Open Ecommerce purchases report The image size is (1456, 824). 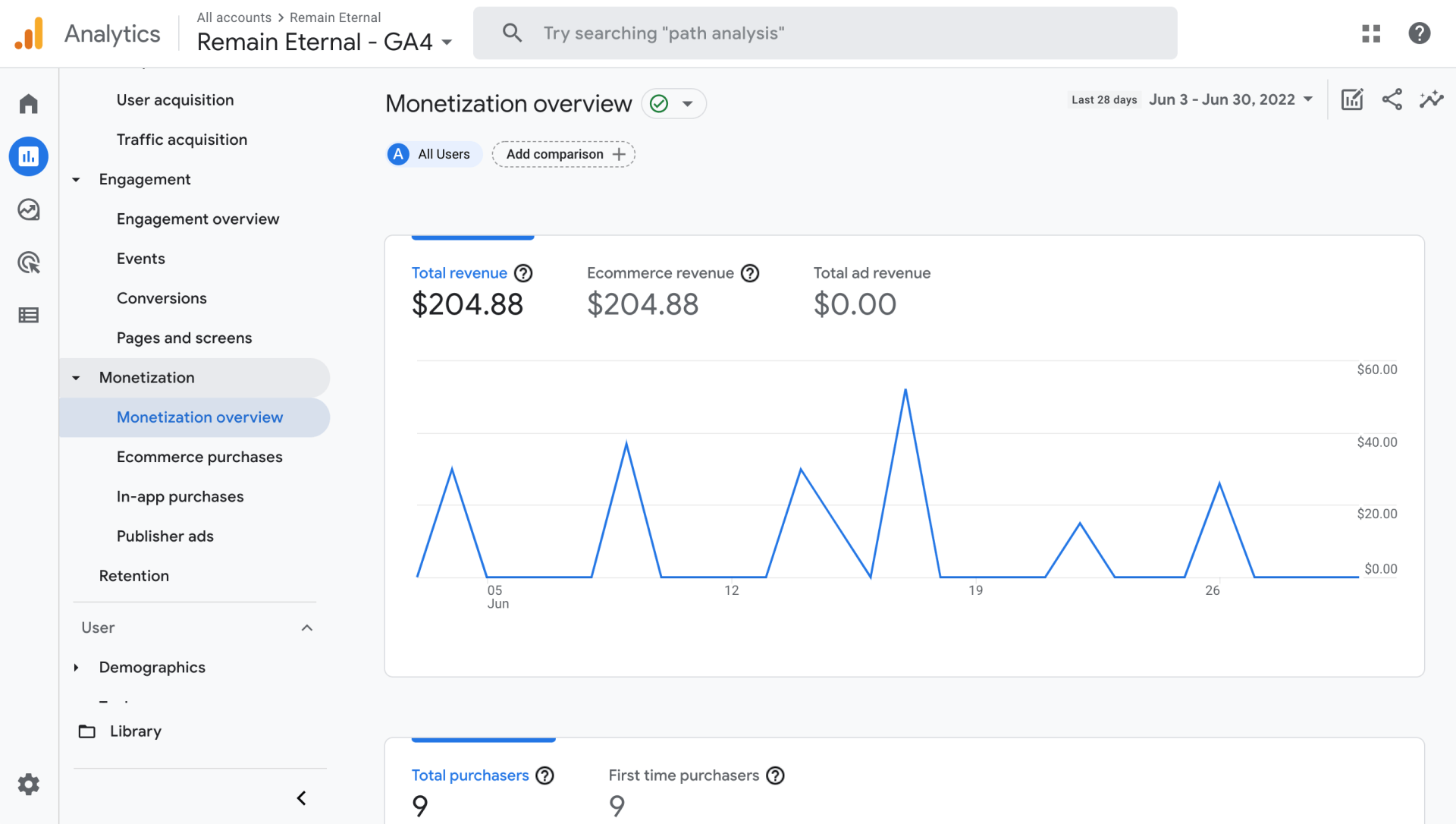pyautogui.click(x=199, y=457)
